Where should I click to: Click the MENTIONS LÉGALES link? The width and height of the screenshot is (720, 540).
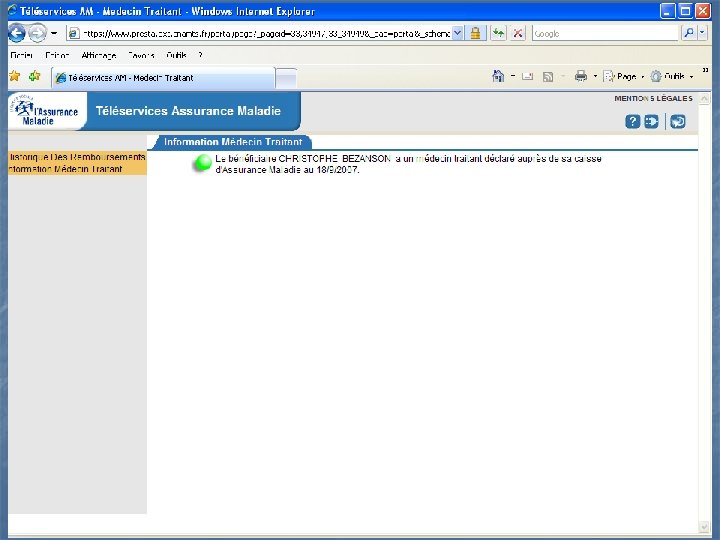pyautogui.click(x=653, y=98)
